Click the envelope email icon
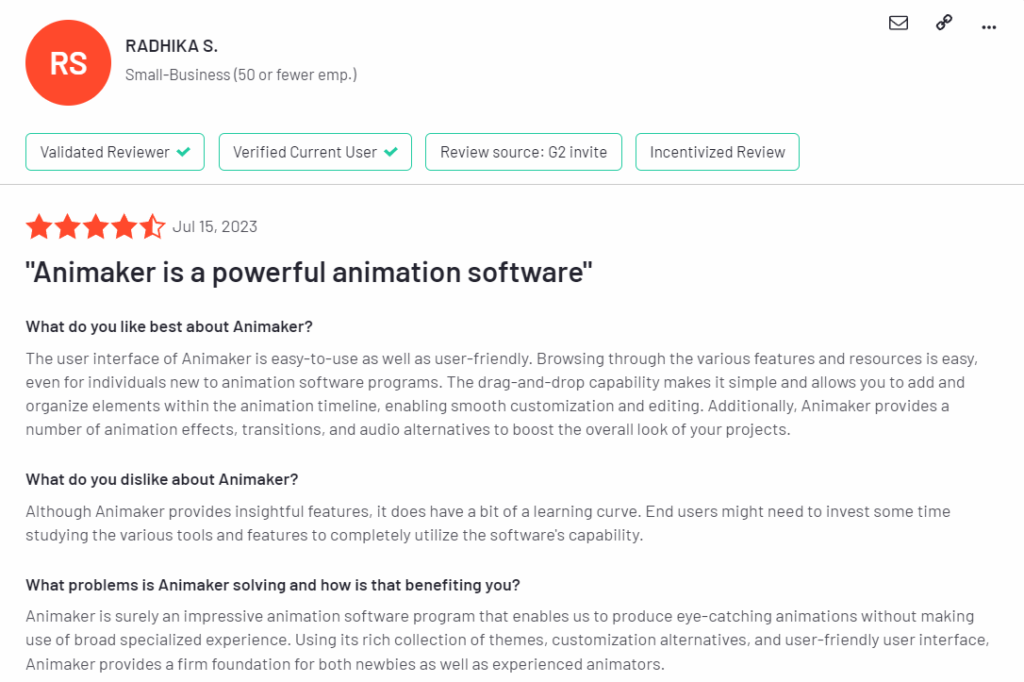The image size is (1024, 682). coord(898,23)
